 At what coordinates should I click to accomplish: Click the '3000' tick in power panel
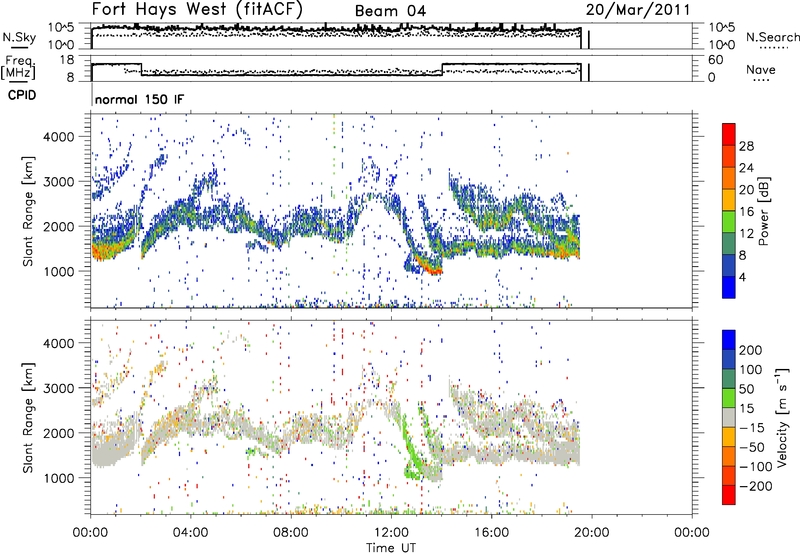58,182
